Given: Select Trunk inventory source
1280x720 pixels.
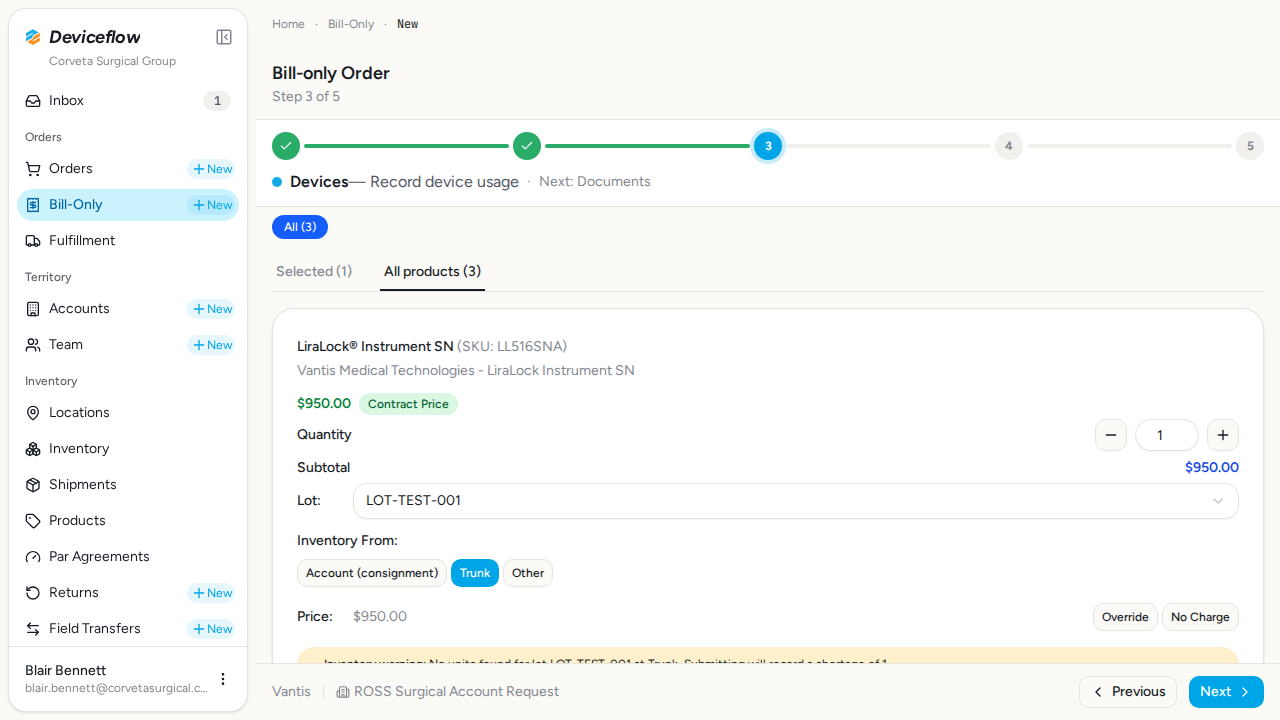Looking at the screenshot, I should [475, 573].
